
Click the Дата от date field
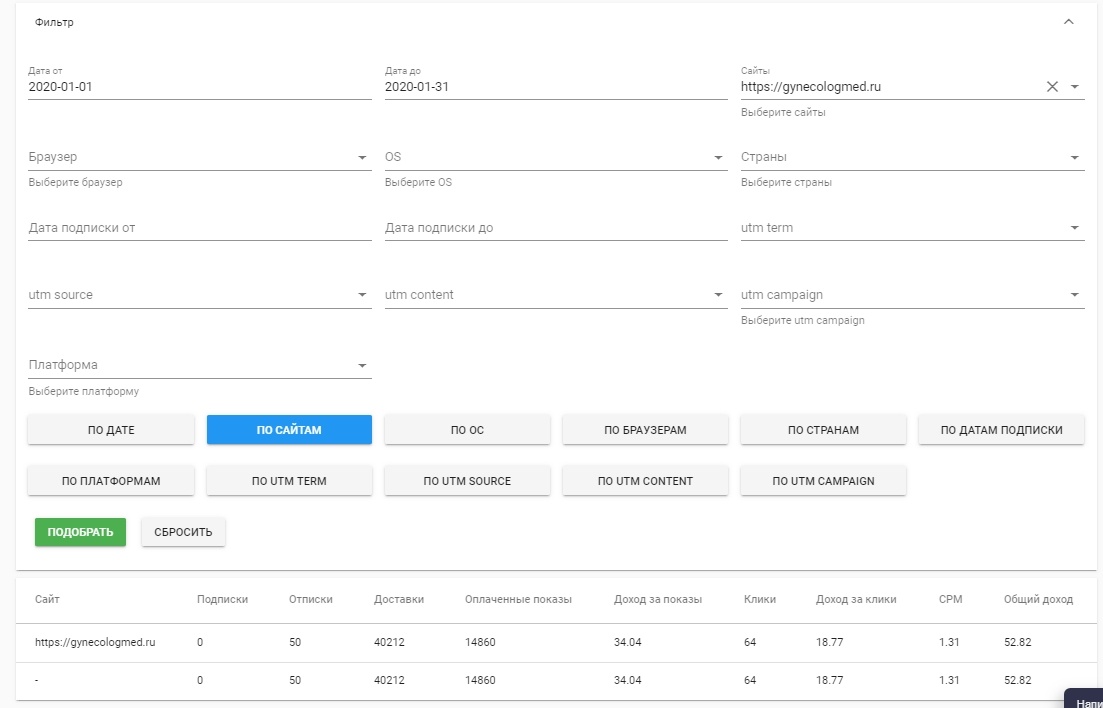(200, 87)
